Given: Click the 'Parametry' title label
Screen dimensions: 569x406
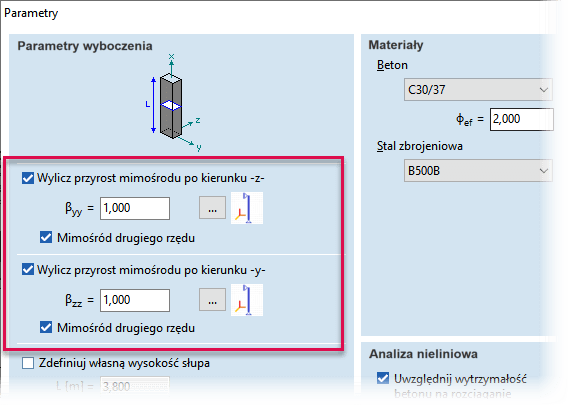Looking at the screenshot, I should 31,13.
